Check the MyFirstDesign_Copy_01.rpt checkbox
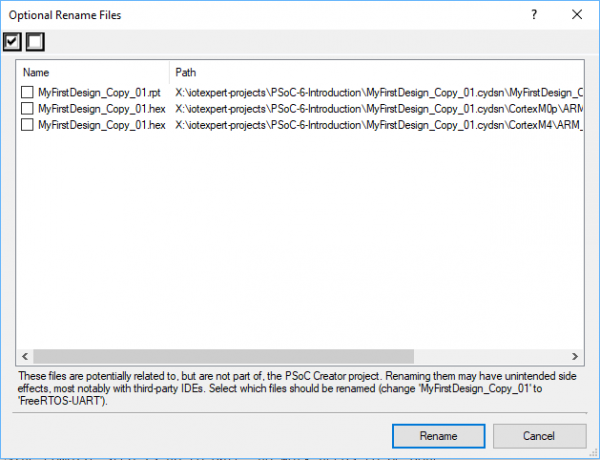Screen dimensions: 600x460 28,92
